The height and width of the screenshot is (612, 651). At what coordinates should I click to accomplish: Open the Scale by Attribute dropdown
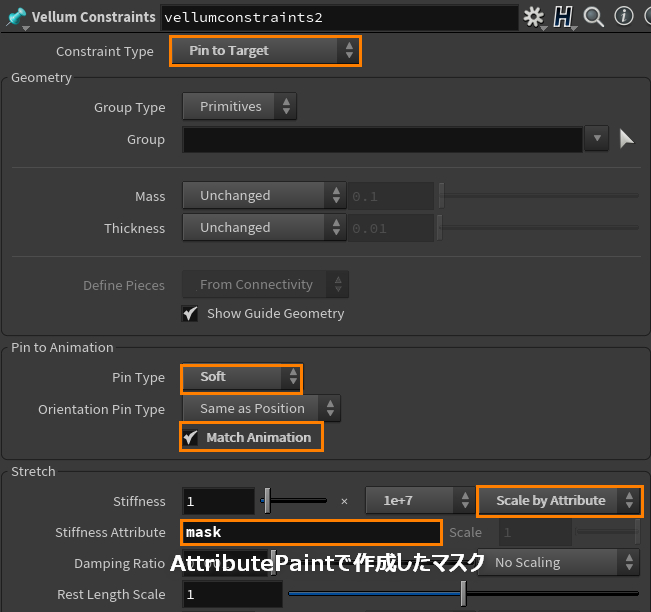point(560,501)
